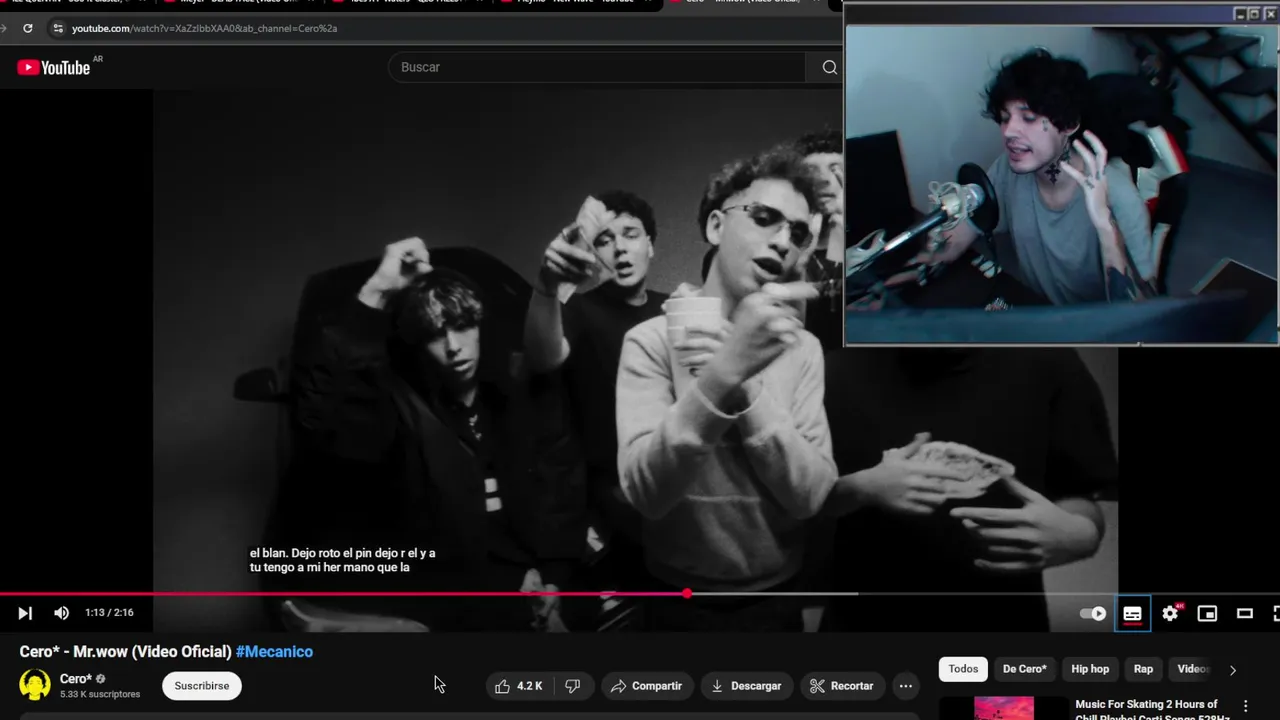This screenshot has width=1280, height=720.
Task: Click the webcam overlay window
Action: tap(1061, 176)
